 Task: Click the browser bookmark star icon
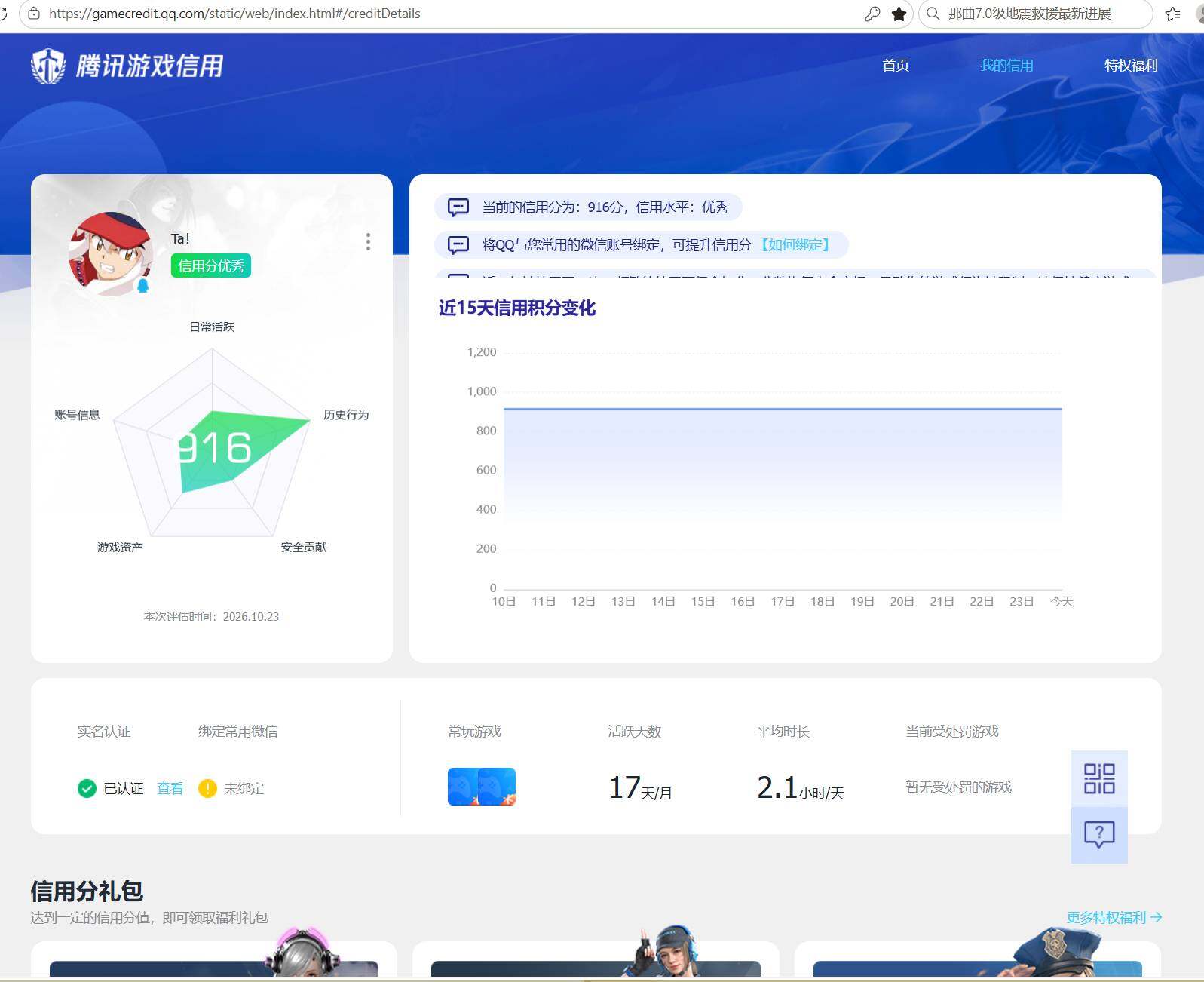click(x=899, y=14)
